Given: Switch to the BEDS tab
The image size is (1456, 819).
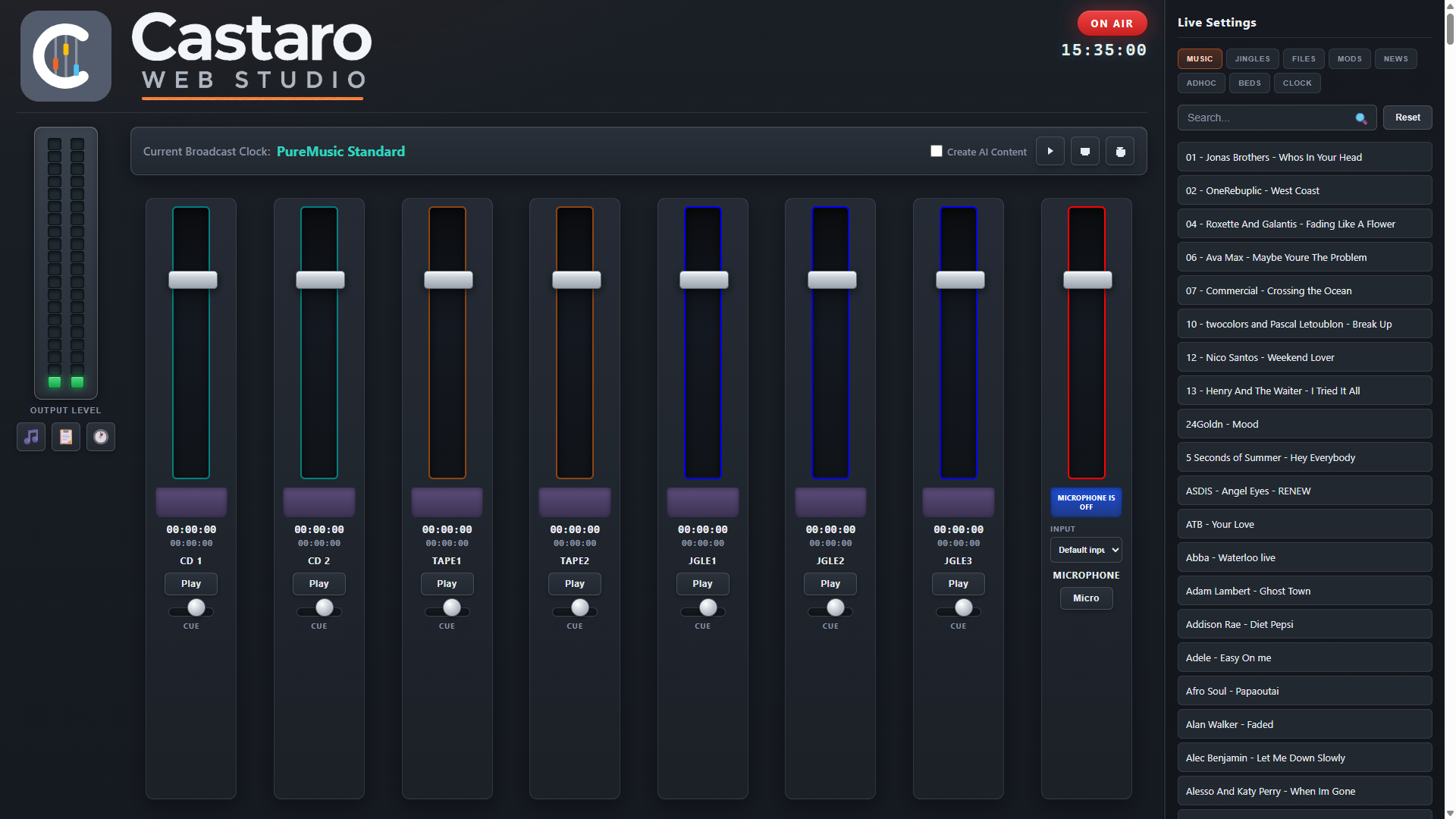Looking at the screenshot, I should pyautogui.click(x=1249, y=83).
